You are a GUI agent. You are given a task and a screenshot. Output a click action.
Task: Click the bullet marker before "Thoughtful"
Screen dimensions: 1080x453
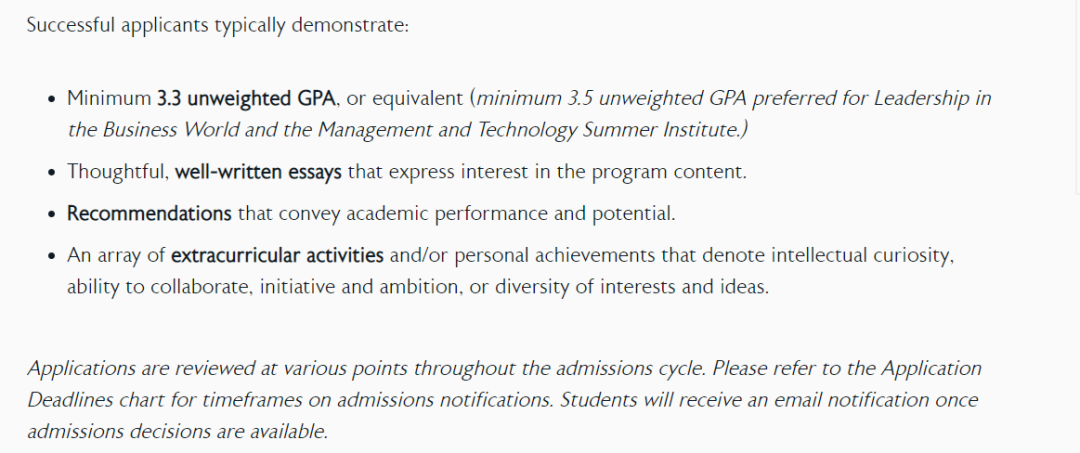pyautogui.click(x=52, y=172)
